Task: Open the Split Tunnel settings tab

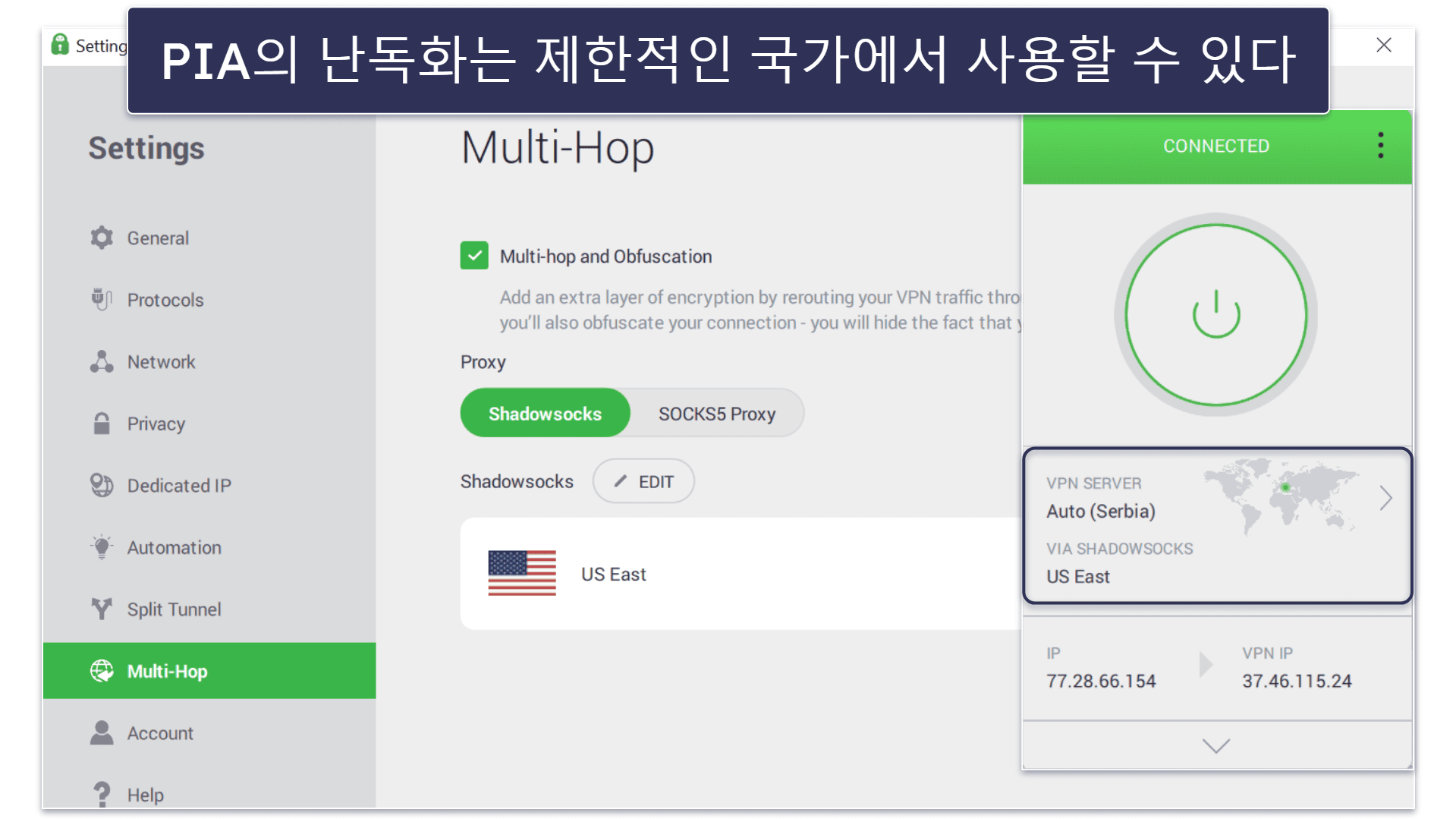Action: (x=209, y=610)
